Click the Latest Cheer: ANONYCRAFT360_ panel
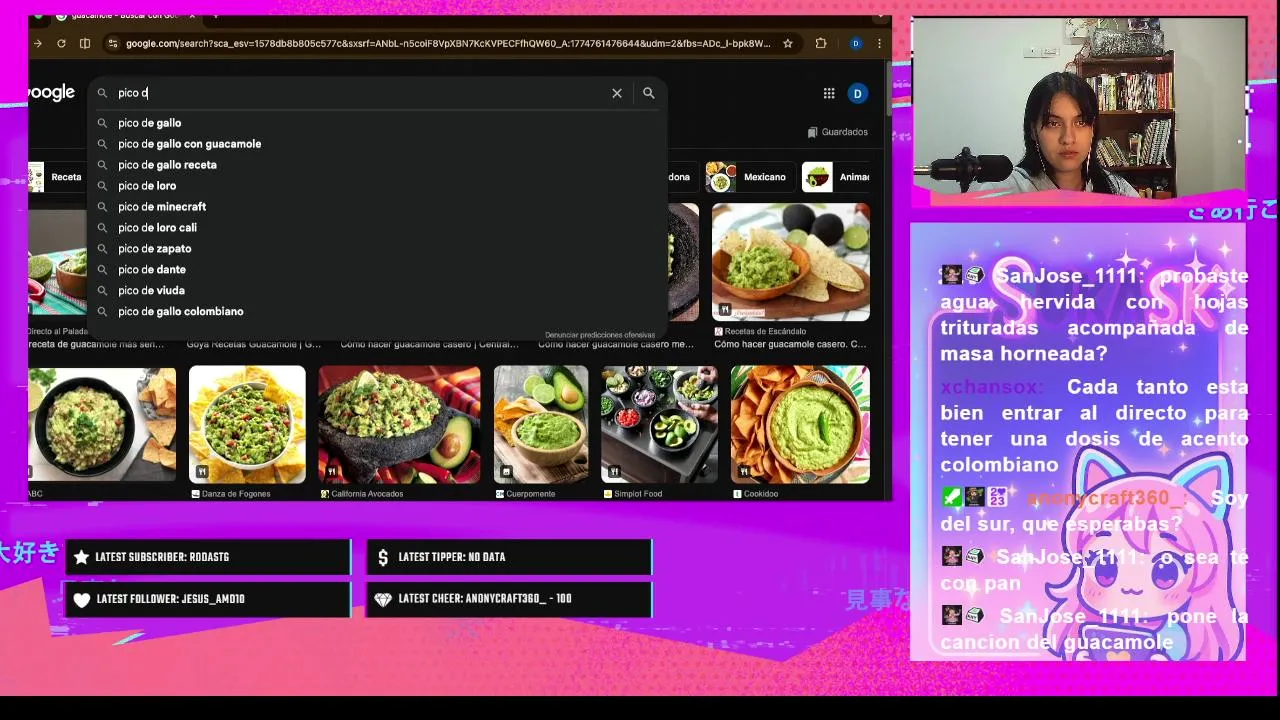The height and width of the screenshot is (720, 1280). 509,599
